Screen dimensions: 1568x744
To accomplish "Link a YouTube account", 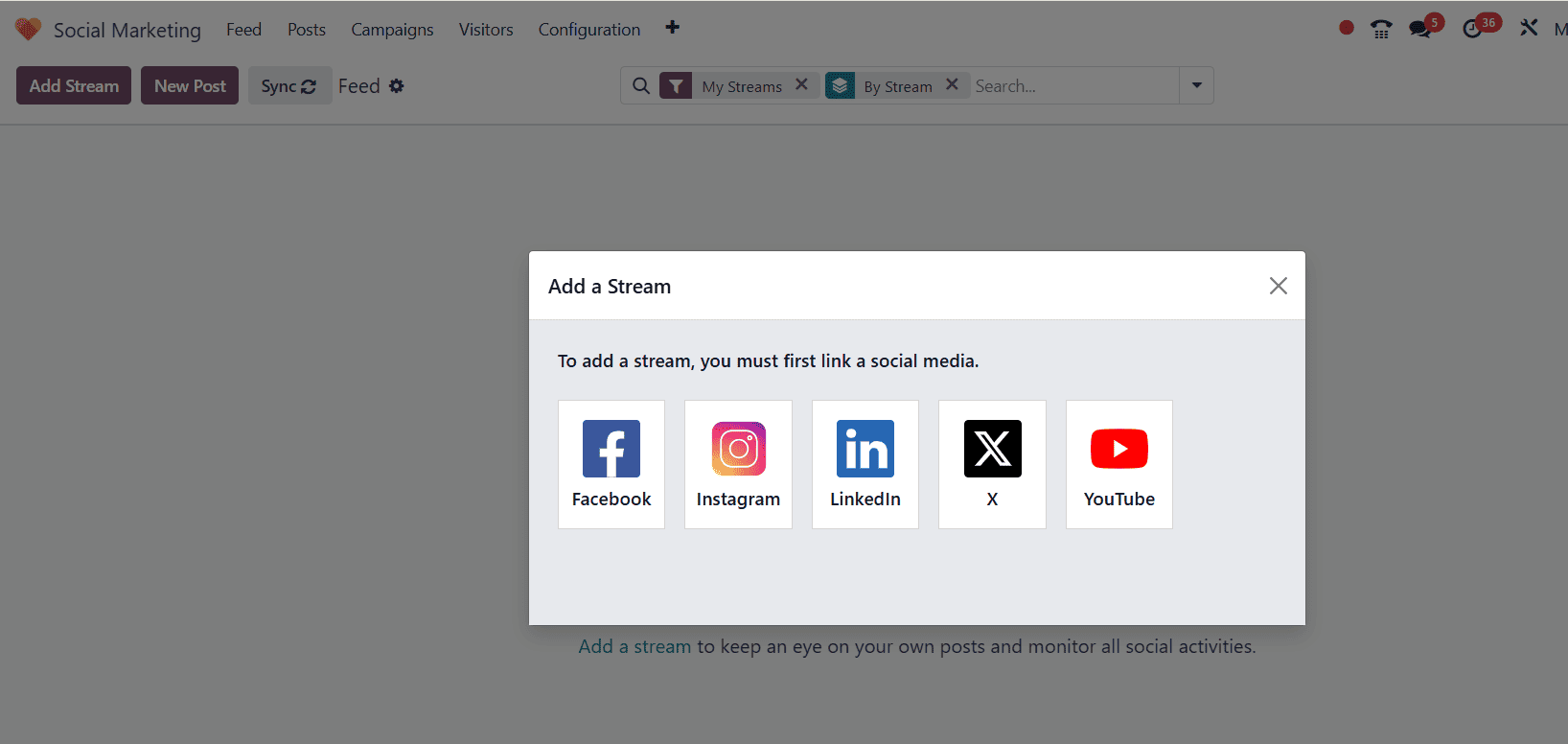I will click(x=1119, y=464).
